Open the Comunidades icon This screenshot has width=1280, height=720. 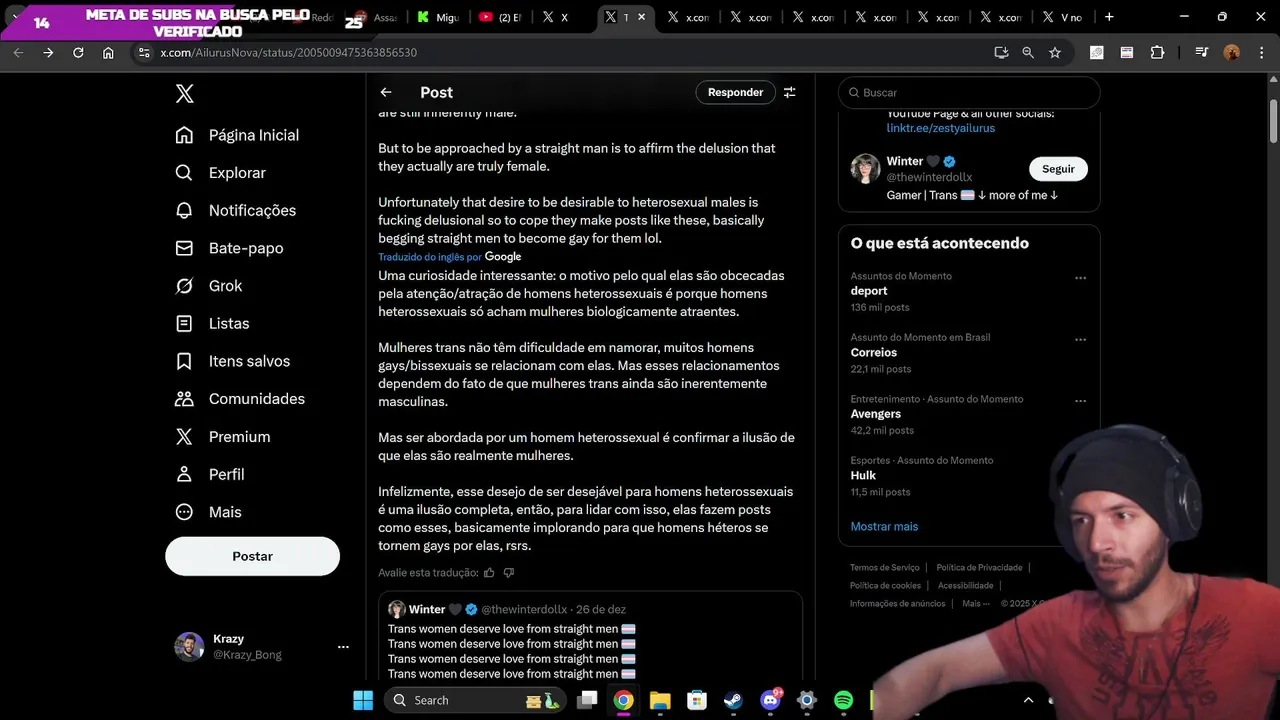[184, 399]
